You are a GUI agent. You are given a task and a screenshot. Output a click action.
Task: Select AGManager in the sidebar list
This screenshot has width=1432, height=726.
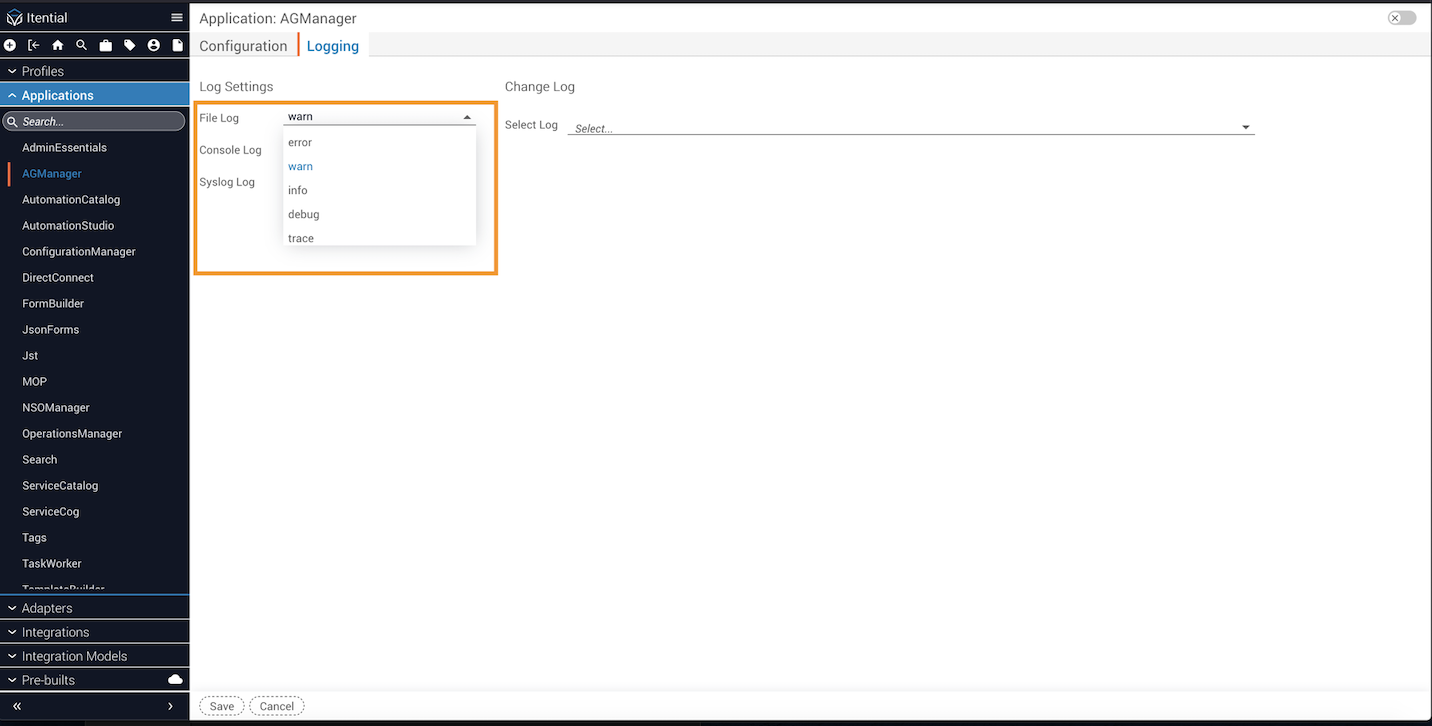[52, 173]
